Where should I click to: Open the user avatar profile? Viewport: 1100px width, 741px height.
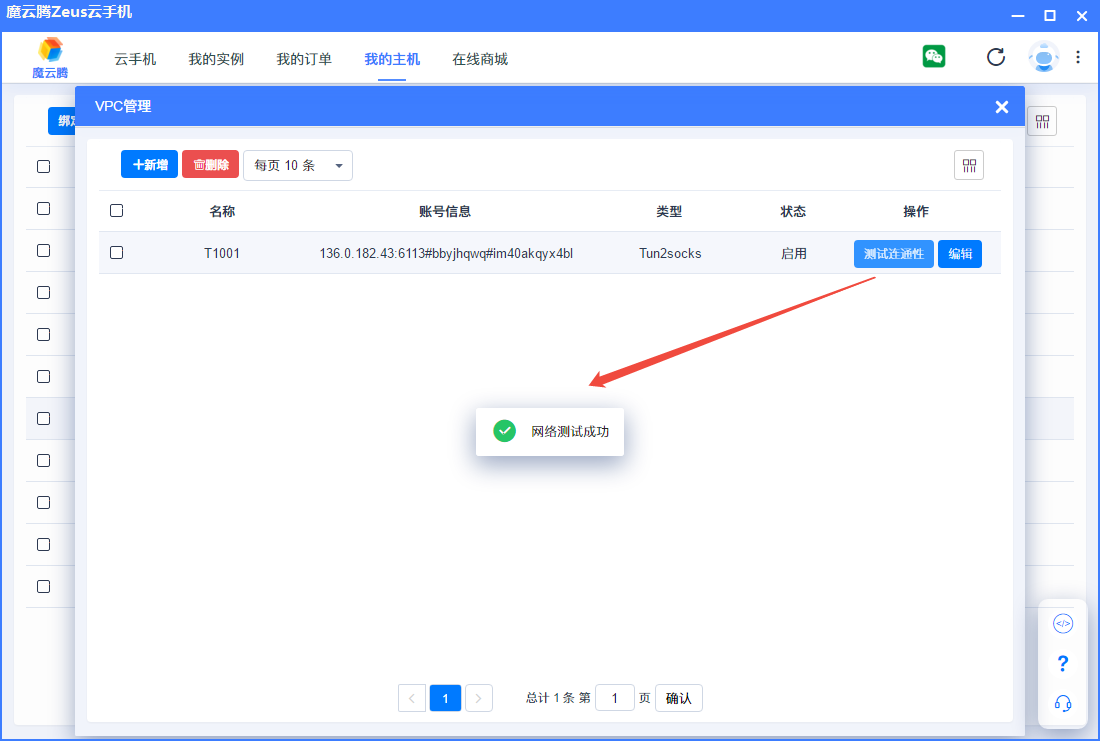(1043, 57)
